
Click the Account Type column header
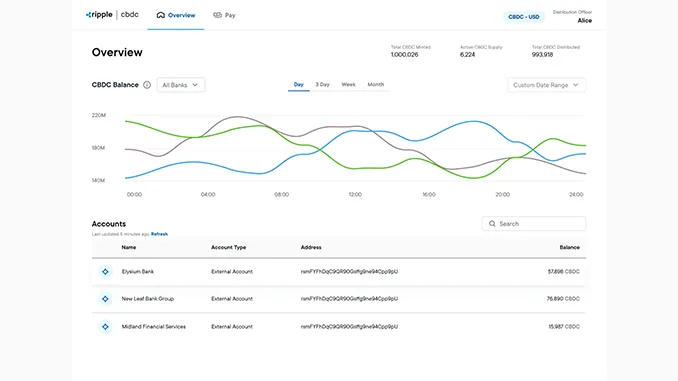229,247
